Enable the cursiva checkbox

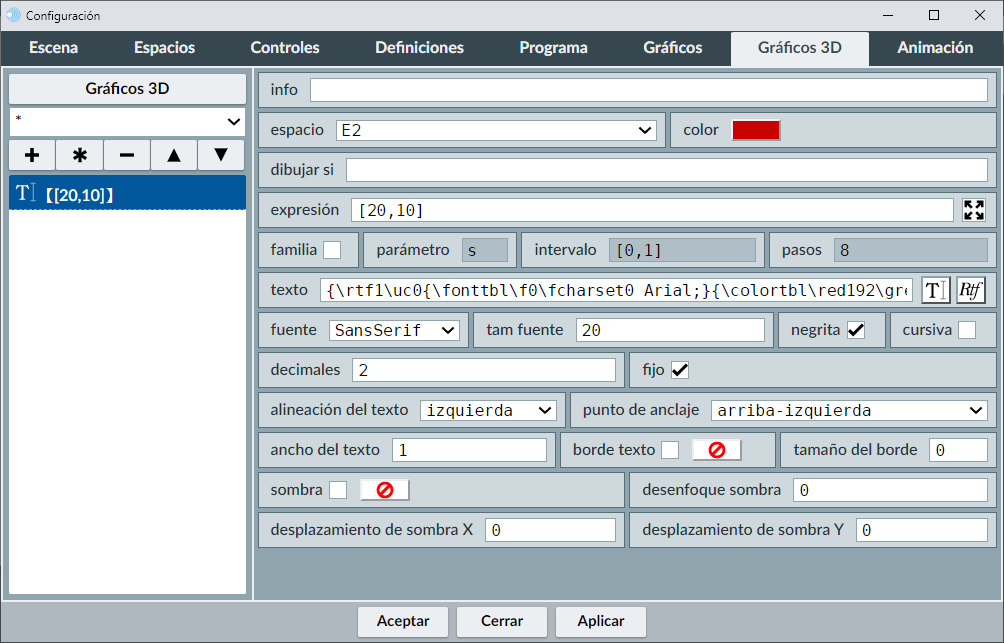tap(967, 330)
